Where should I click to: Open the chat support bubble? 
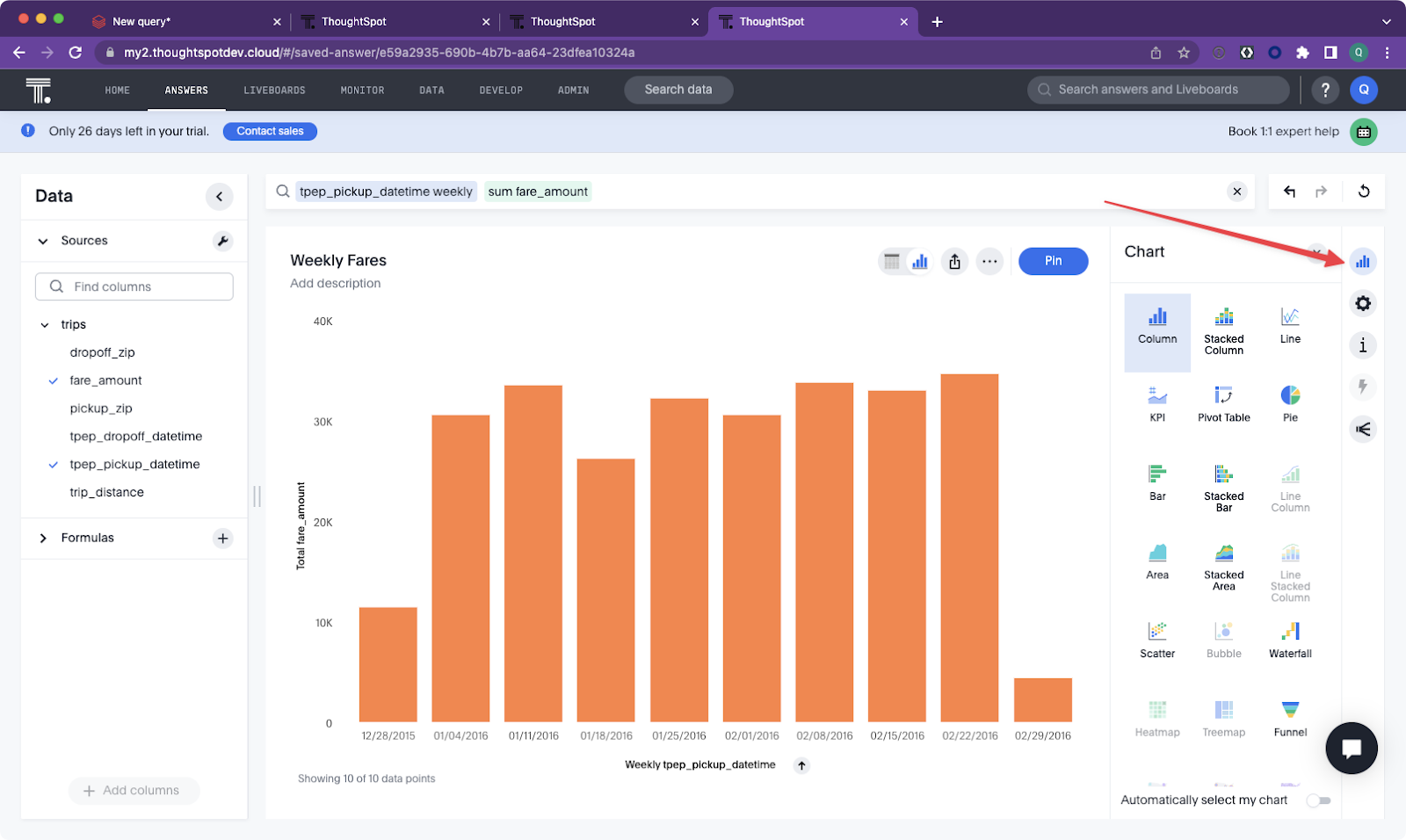pyautogui.click(x=1351, y=748)
